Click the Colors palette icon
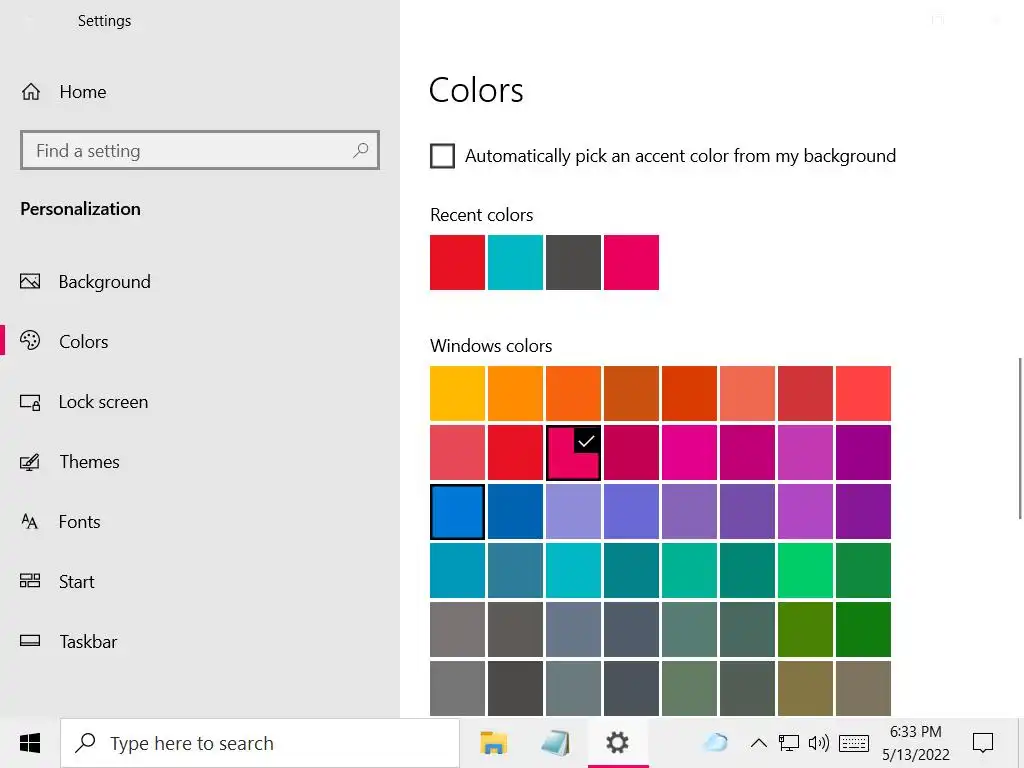Image resolution: width=1024 pixels, height=768 pixels. pyautogui.click(x=30, y=341)
